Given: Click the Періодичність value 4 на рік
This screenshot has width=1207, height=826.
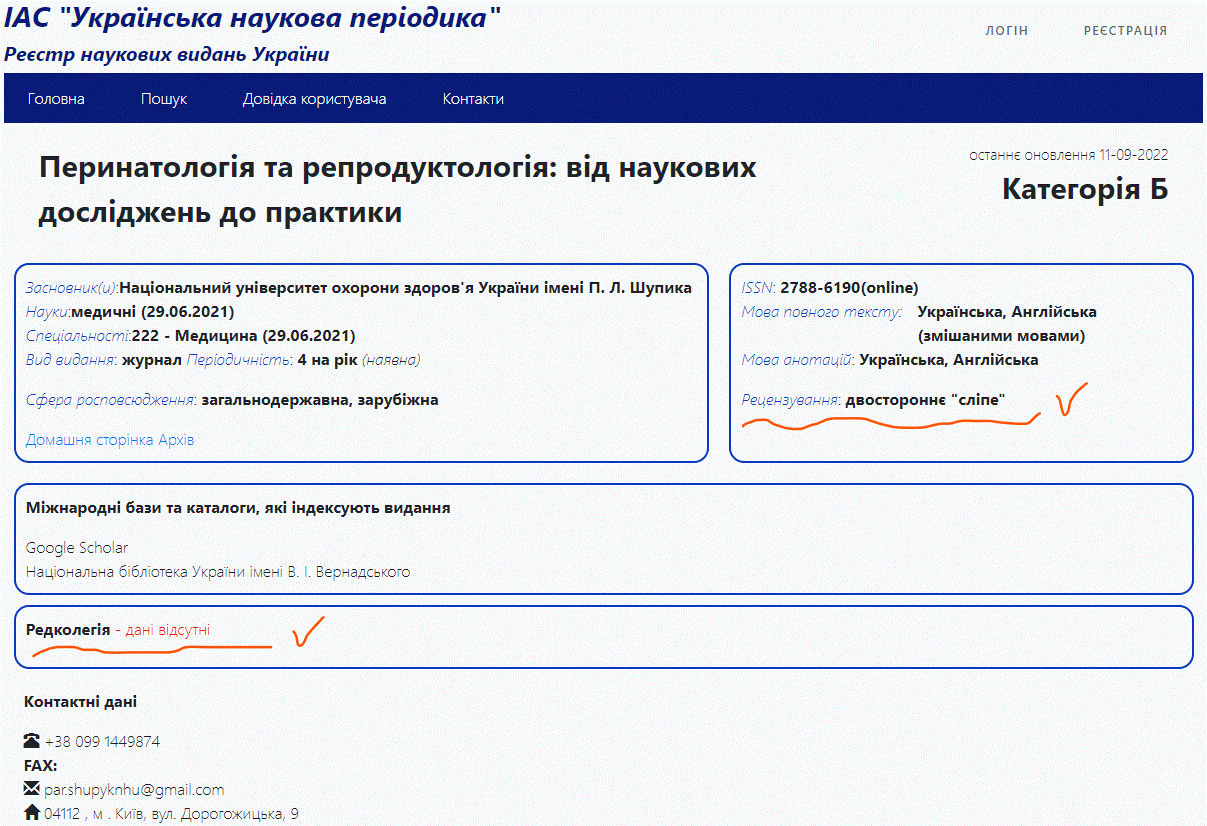Looking at the screenshot, I should 328,360.
